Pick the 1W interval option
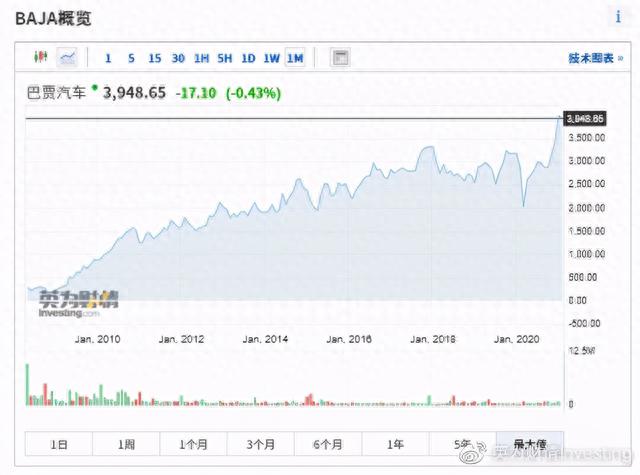640x475 pixels. tap(271, 58)
